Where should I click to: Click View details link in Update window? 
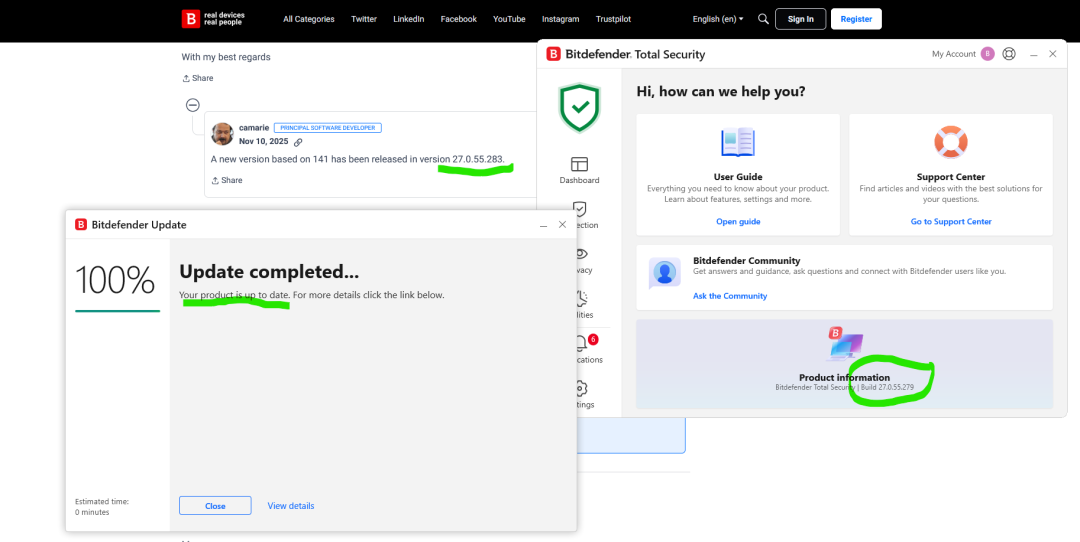click(x=291, y=505)
